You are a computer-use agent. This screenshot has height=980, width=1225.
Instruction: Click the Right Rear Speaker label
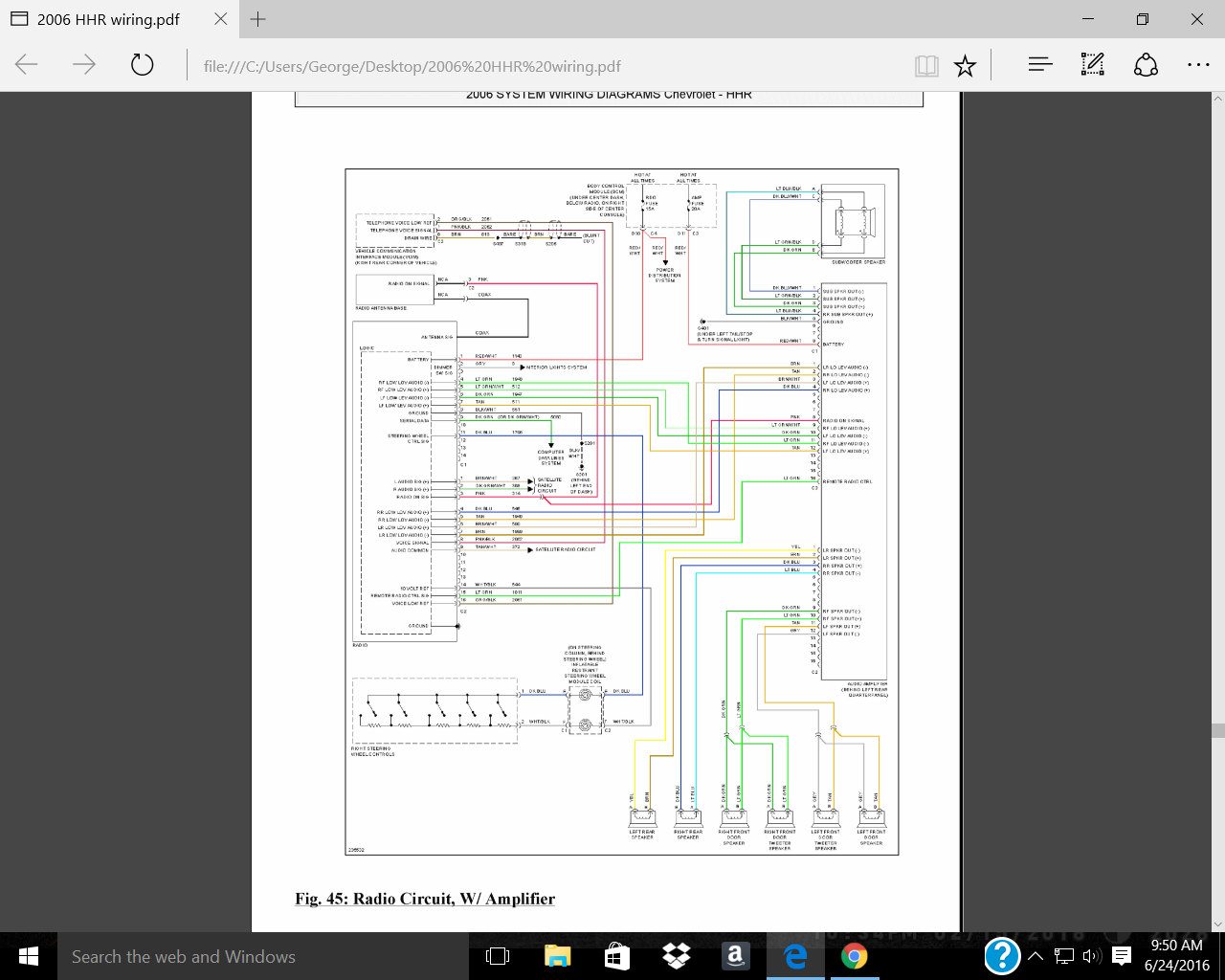(688, 835)
